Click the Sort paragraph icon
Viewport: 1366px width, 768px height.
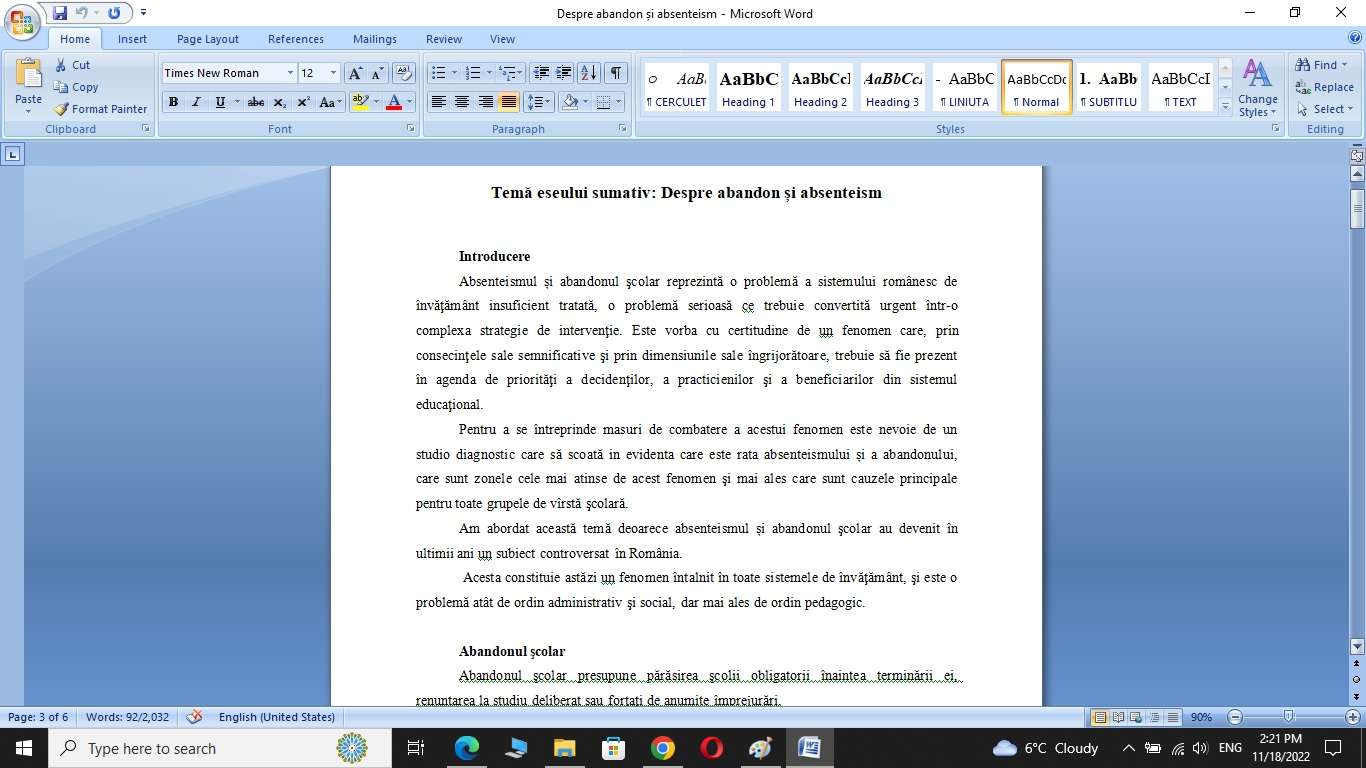[x=589, y=73]
